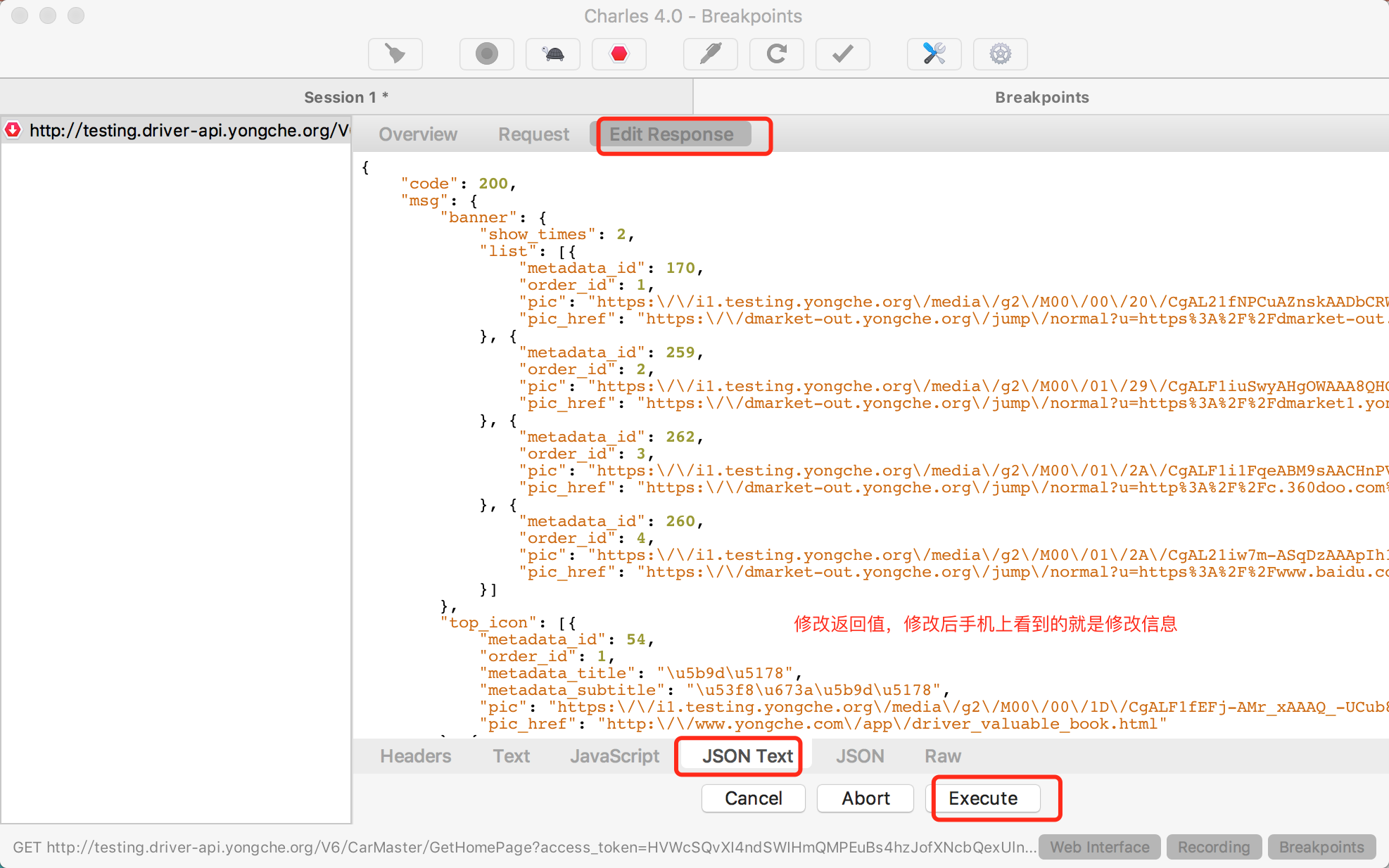Click the Repeat request icon
The height and width of the screenshot is (868, 1389).
click(777, 54)
